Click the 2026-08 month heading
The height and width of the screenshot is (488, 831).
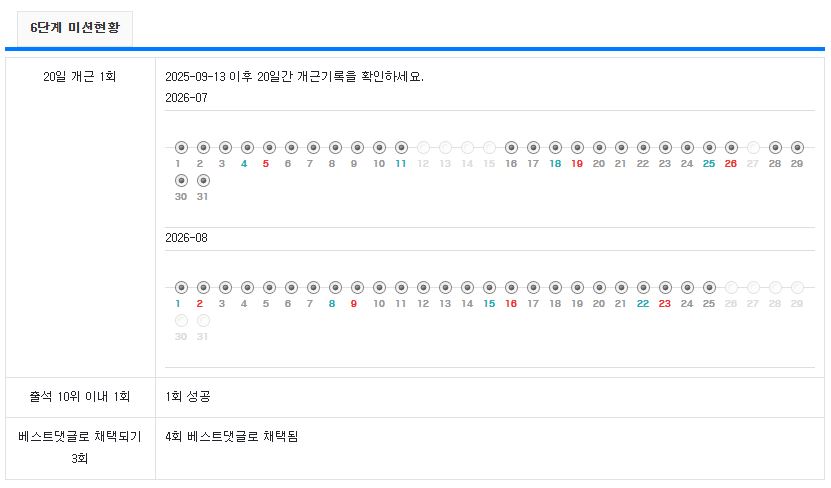(186, 237)
